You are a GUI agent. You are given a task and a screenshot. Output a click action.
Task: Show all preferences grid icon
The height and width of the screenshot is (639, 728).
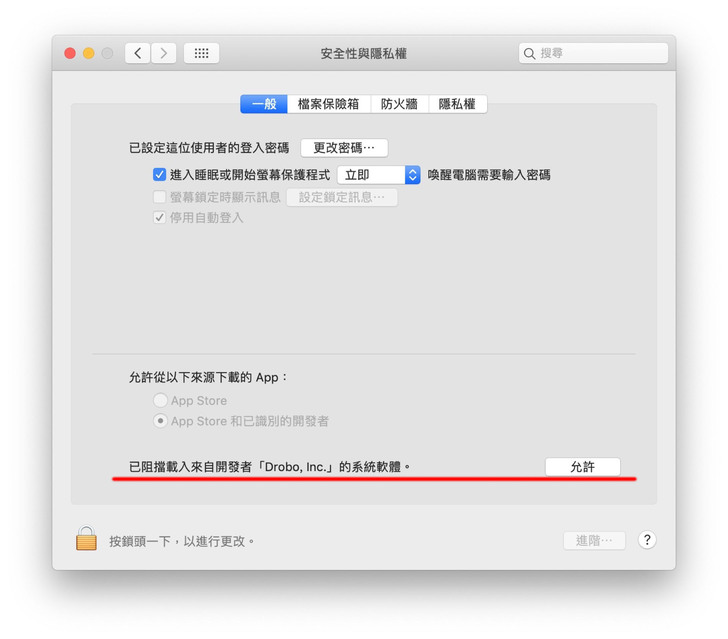(x=202, y=53)
